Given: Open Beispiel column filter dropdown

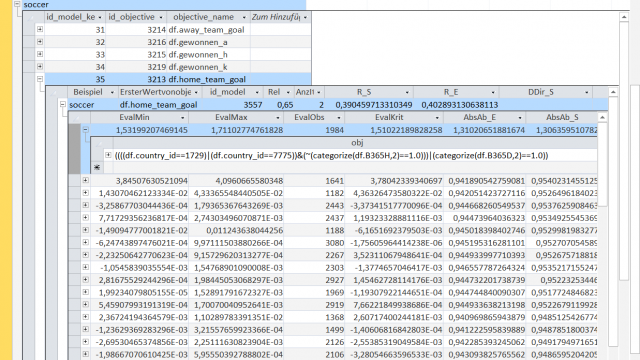Looking at the screenshot, I should [x=112, y=92].
